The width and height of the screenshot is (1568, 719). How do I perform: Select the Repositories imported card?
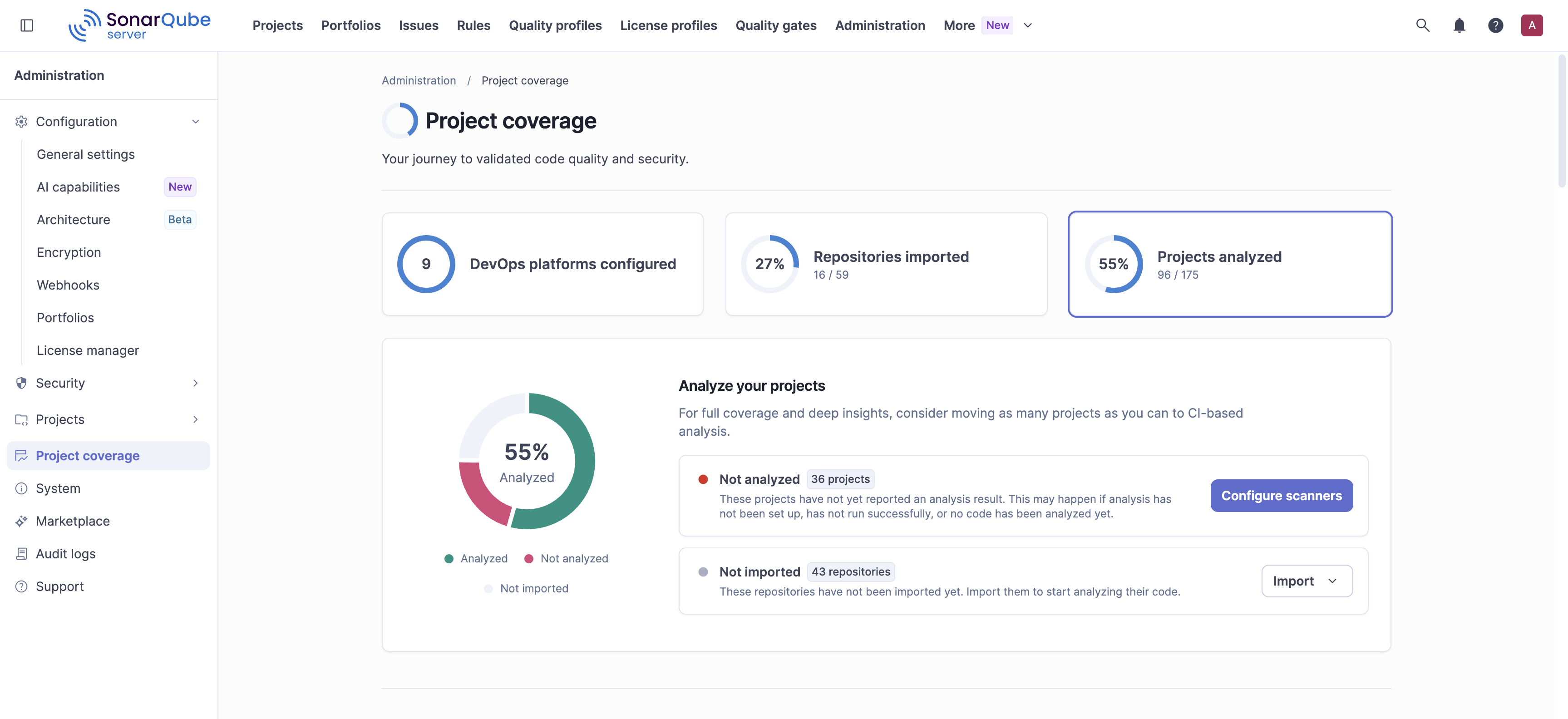[x=886, y=264]
